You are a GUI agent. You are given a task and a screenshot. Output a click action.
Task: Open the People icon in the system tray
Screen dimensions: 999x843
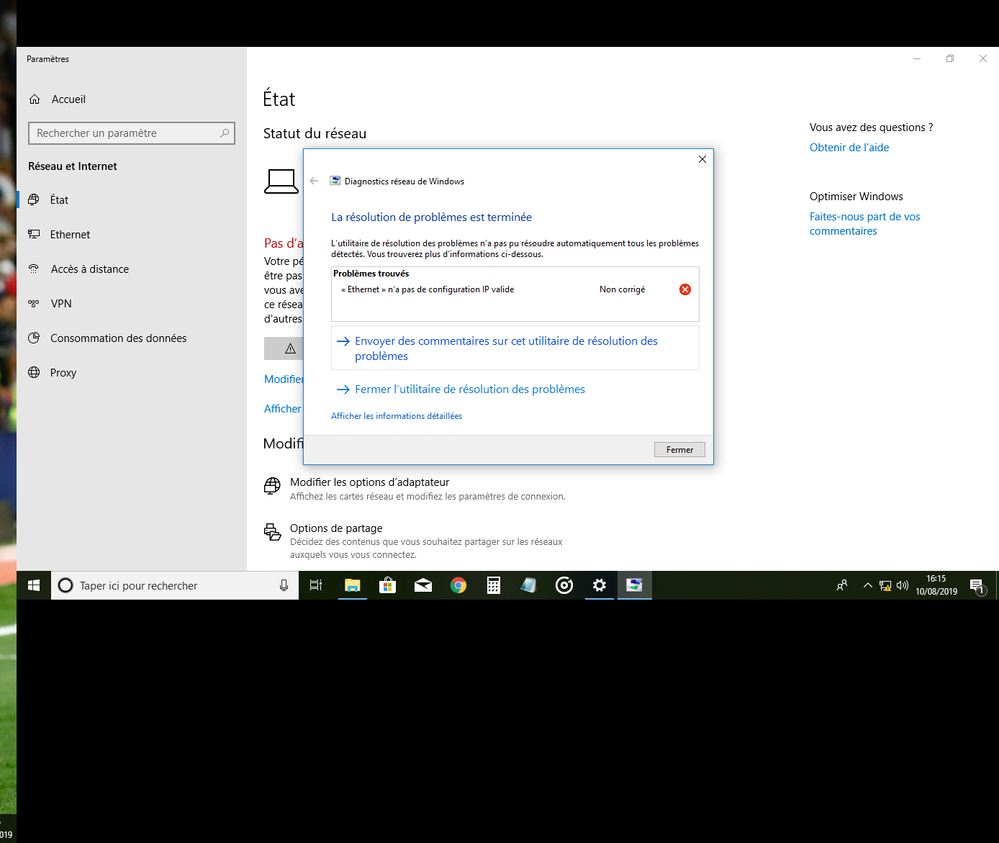842,586
